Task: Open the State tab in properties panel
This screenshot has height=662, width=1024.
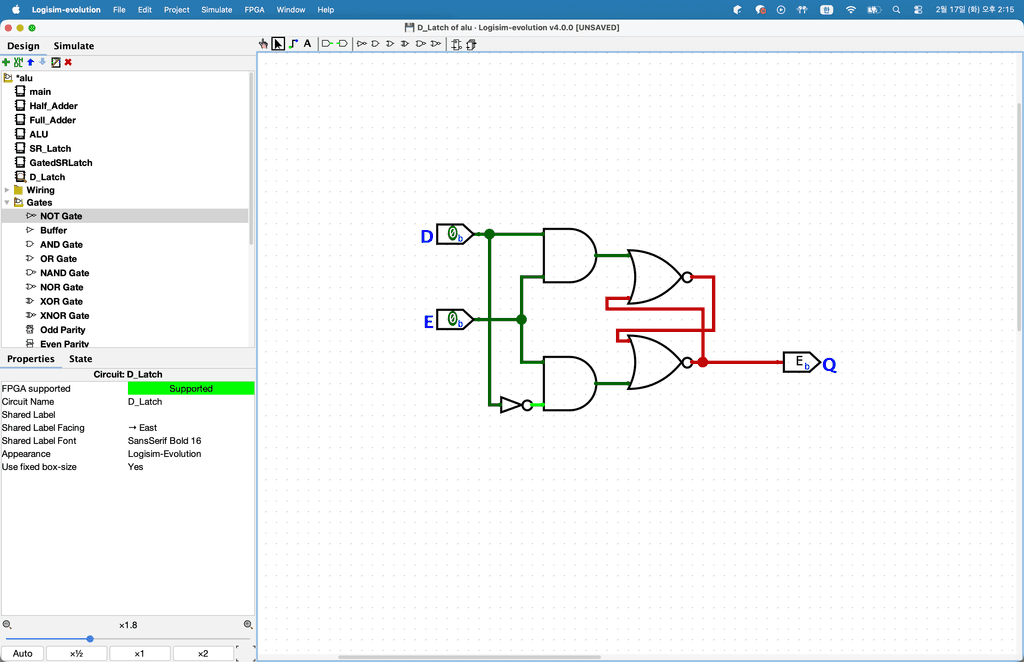Action: (x=81, y=359)
